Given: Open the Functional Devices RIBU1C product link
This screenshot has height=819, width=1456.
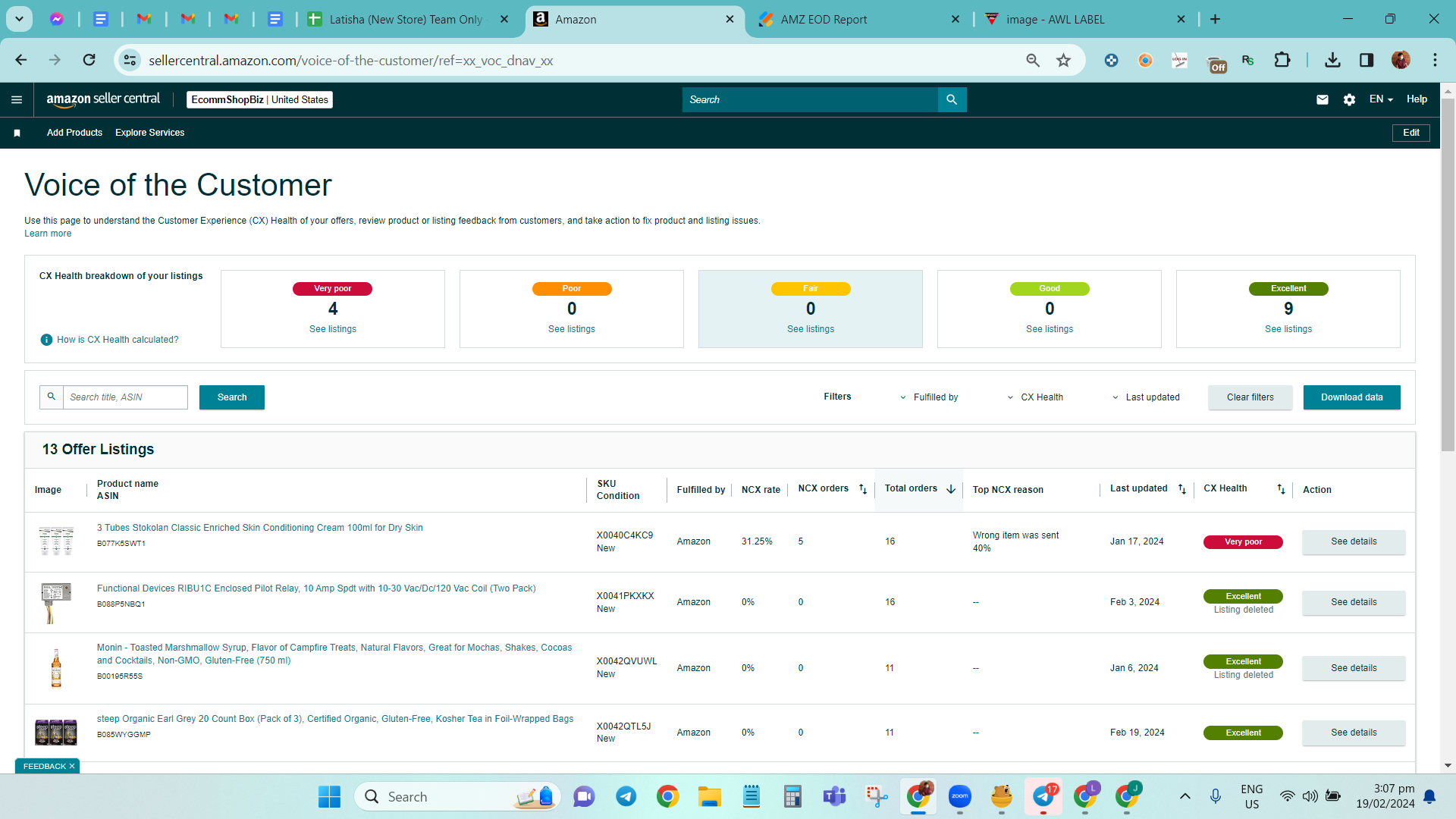Looking at the screenshot, I should click(x=316, y=588).
